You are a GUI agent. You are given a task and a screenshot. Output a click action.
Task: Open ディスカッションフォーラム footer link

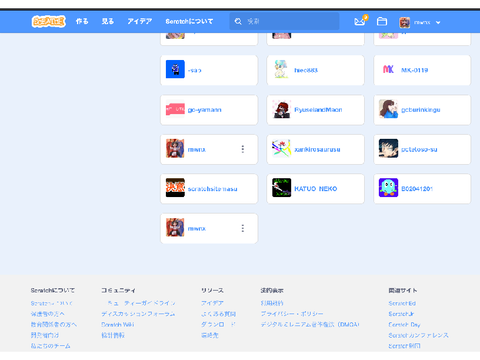[x=138, y=314]
